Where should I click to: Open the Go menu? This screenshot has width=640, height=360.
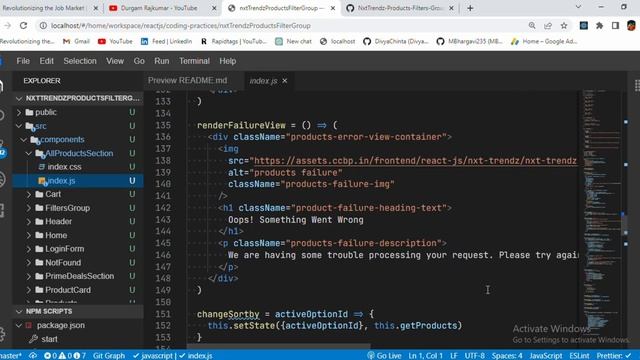click(x=139, y=61)
